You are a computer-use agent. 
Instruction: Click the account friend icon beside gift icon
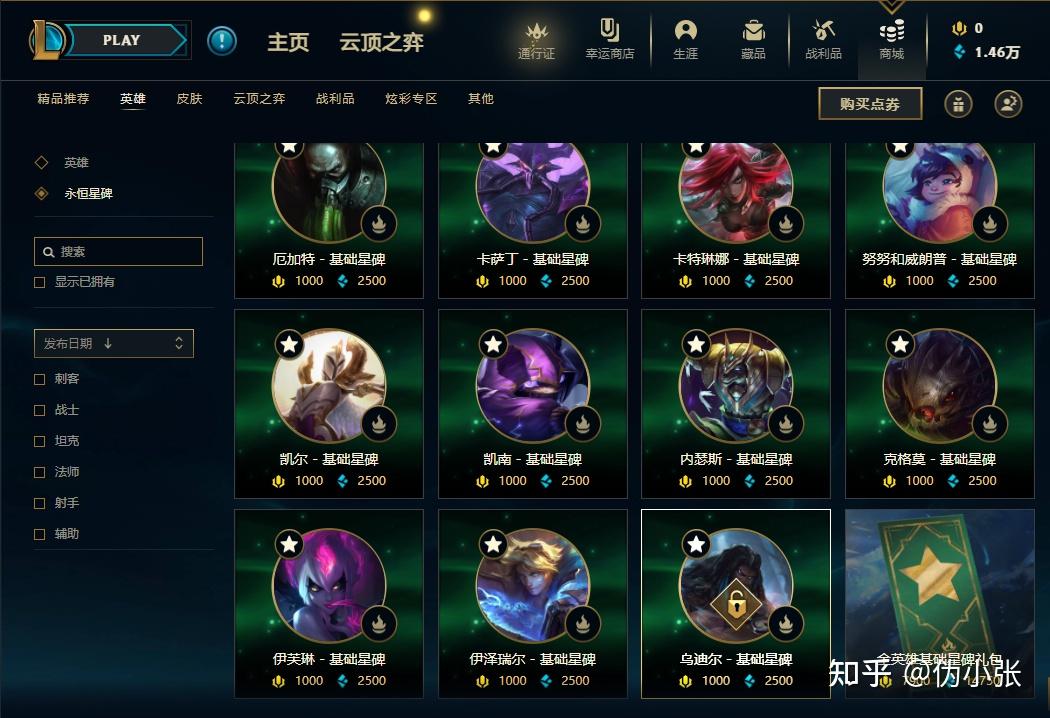click(1008, 104)
